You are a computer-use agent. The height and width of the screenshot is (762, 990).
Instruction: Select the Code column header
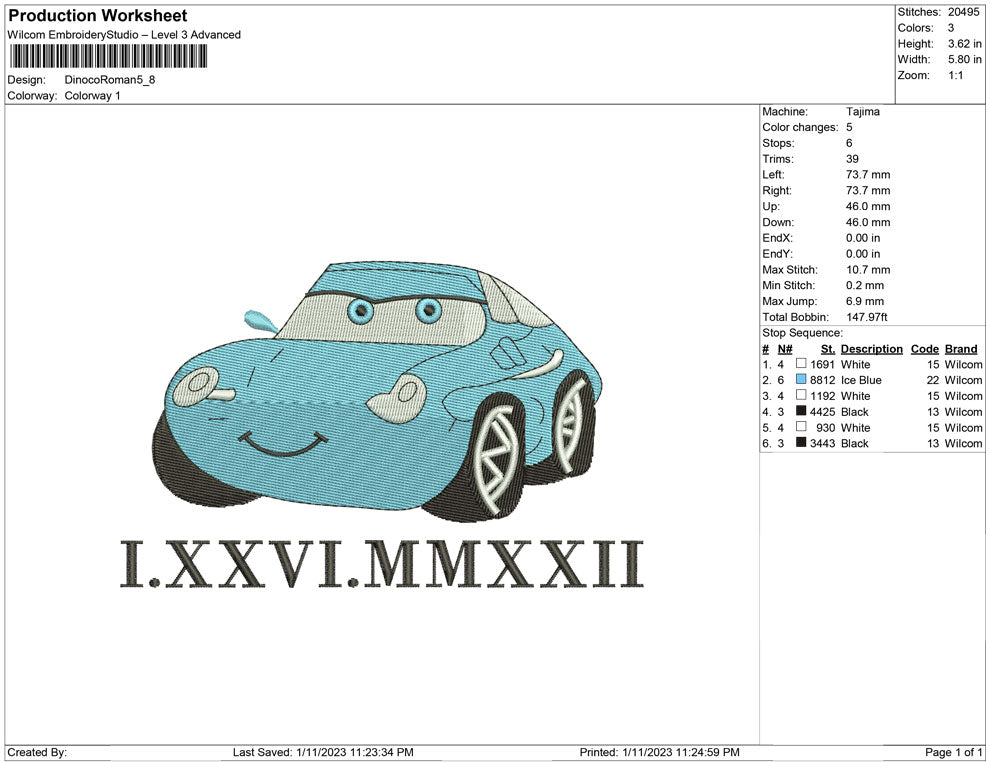pos(924,349)
